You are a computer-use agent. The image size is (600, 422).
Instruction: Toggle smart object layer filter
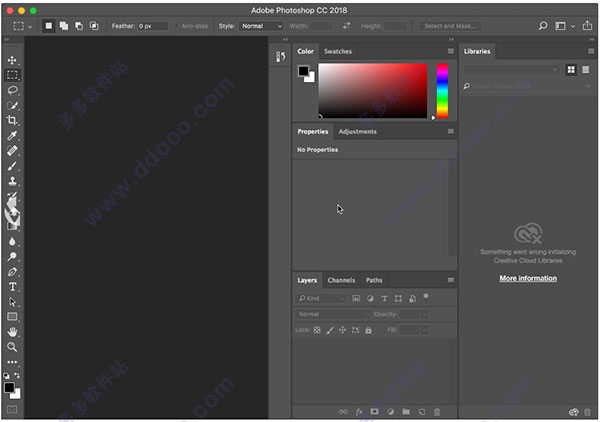tap(412, 298)
